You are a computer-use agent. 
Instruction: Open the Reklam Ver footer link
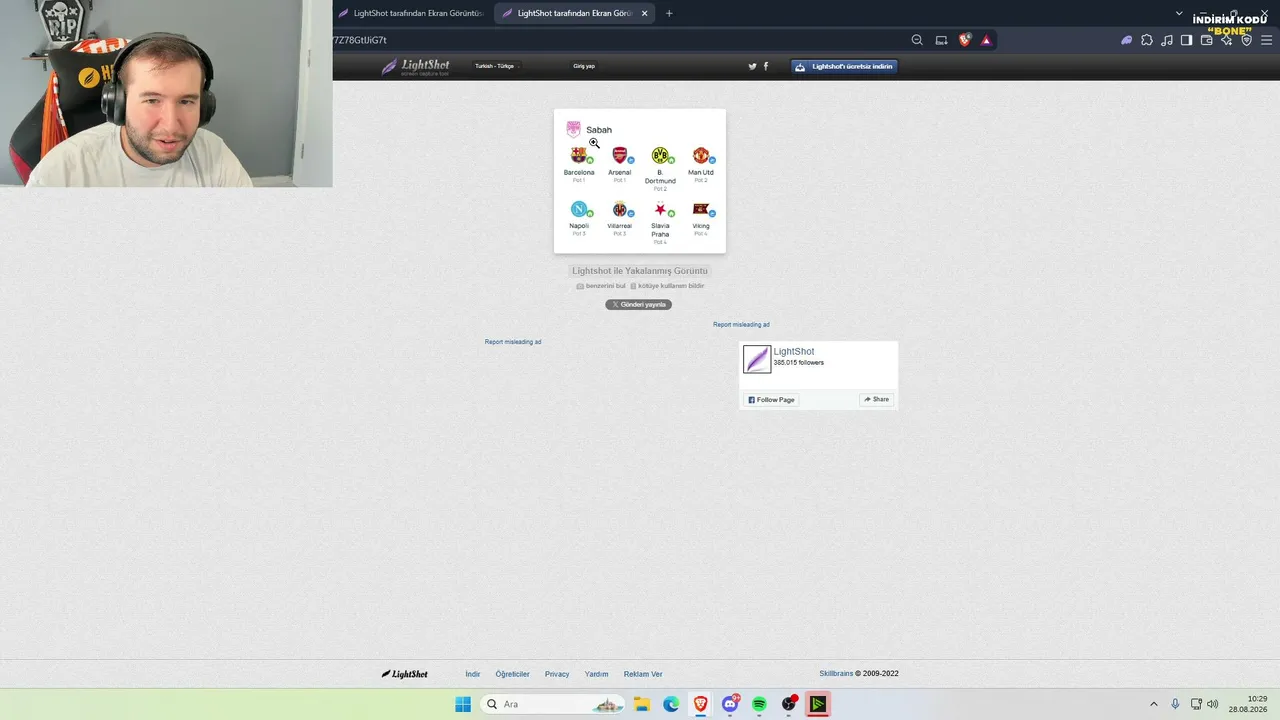pos(643,674)
